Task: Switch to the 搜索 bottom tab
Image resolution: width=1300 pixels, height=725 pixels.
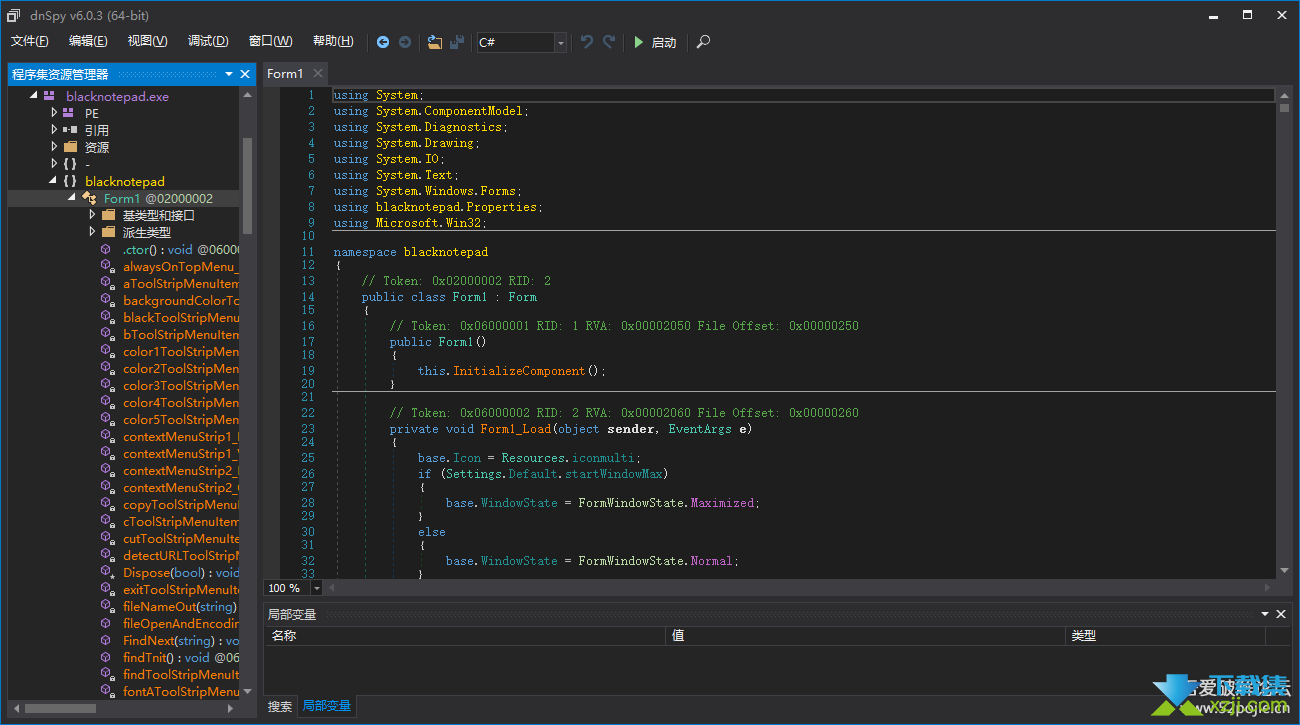Action: 280,706
